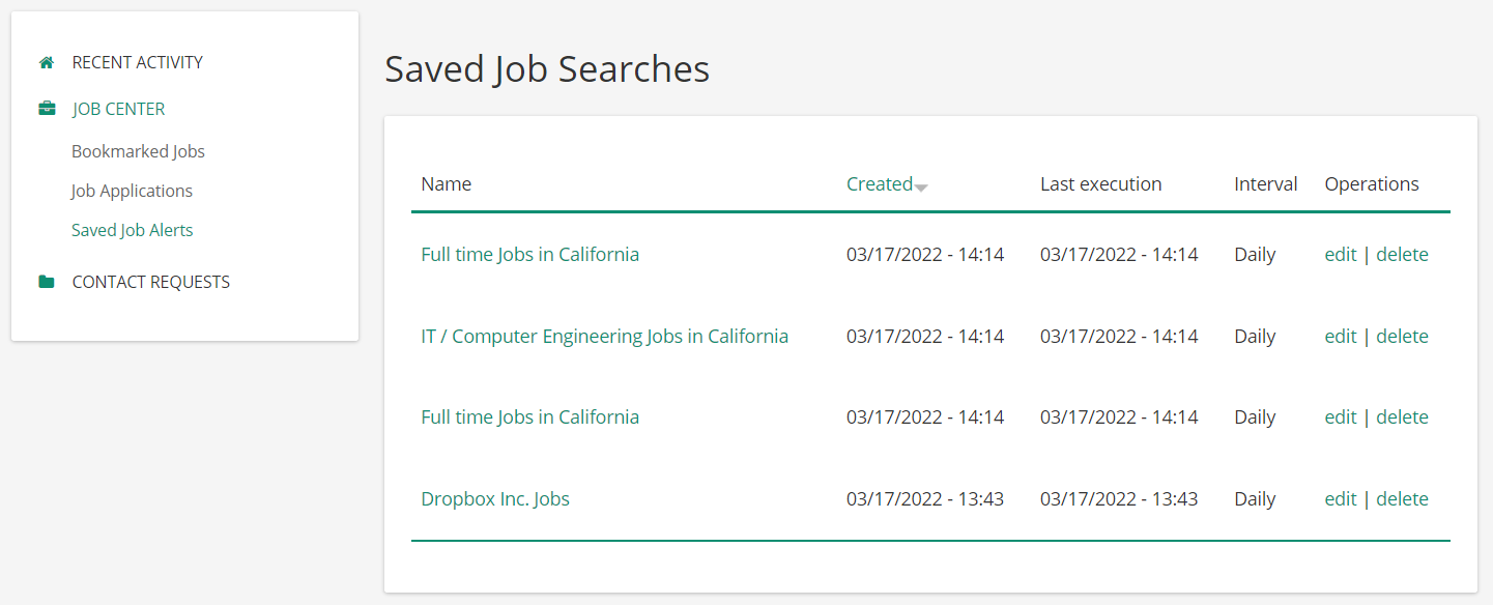Open the Saved Job Alerts page

134,229
